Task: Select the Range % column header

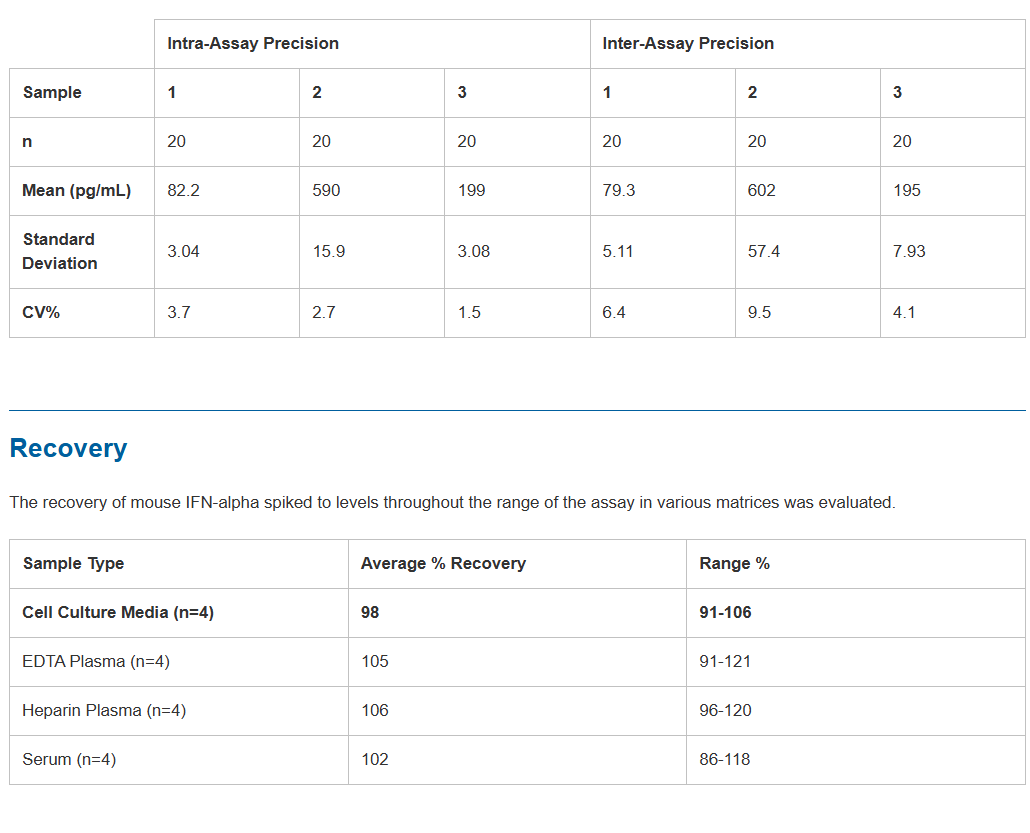Action: (735, 564)
